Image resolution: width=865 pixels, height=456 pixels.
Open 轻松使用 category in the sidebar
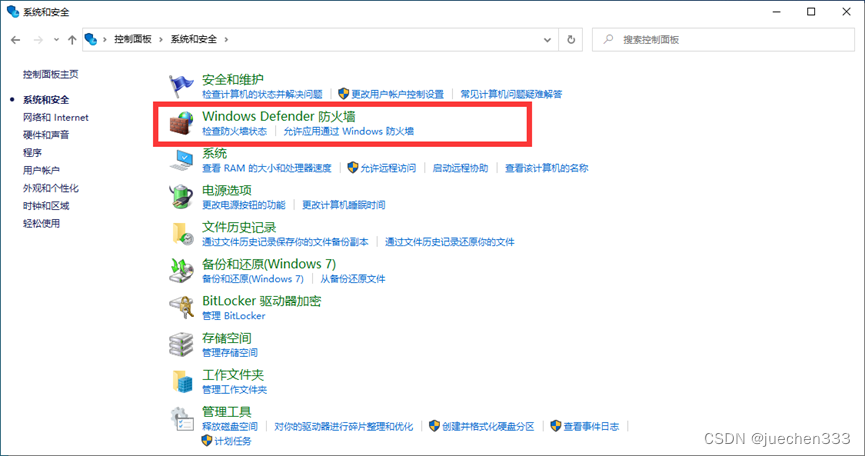[41, 223]
